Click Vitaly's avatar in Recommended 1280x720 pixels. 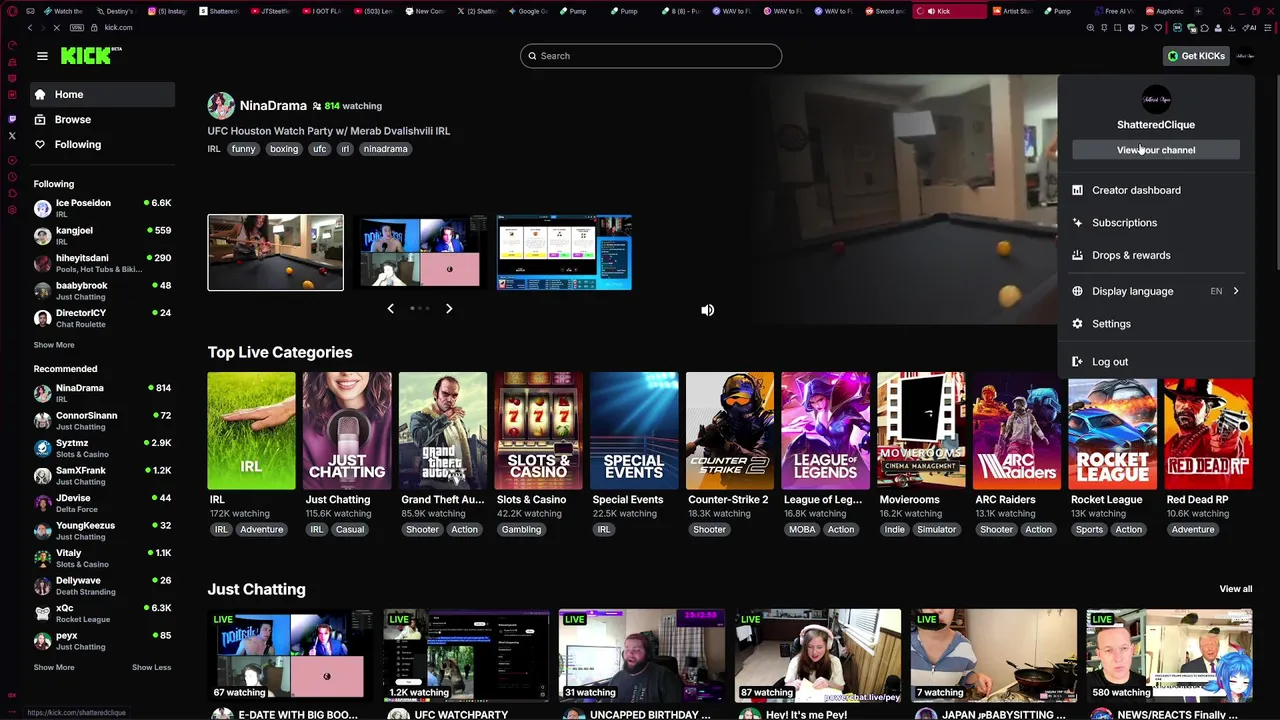click(x=42, y=558)
